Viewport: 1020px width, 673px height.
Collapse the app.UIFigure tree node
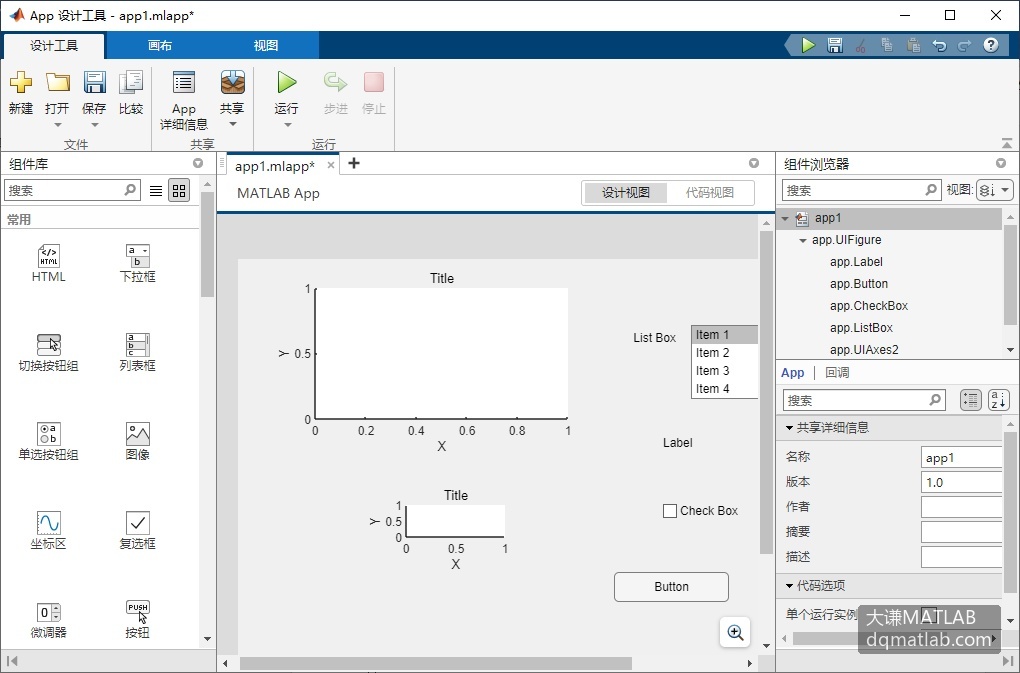tap(803, 241)
